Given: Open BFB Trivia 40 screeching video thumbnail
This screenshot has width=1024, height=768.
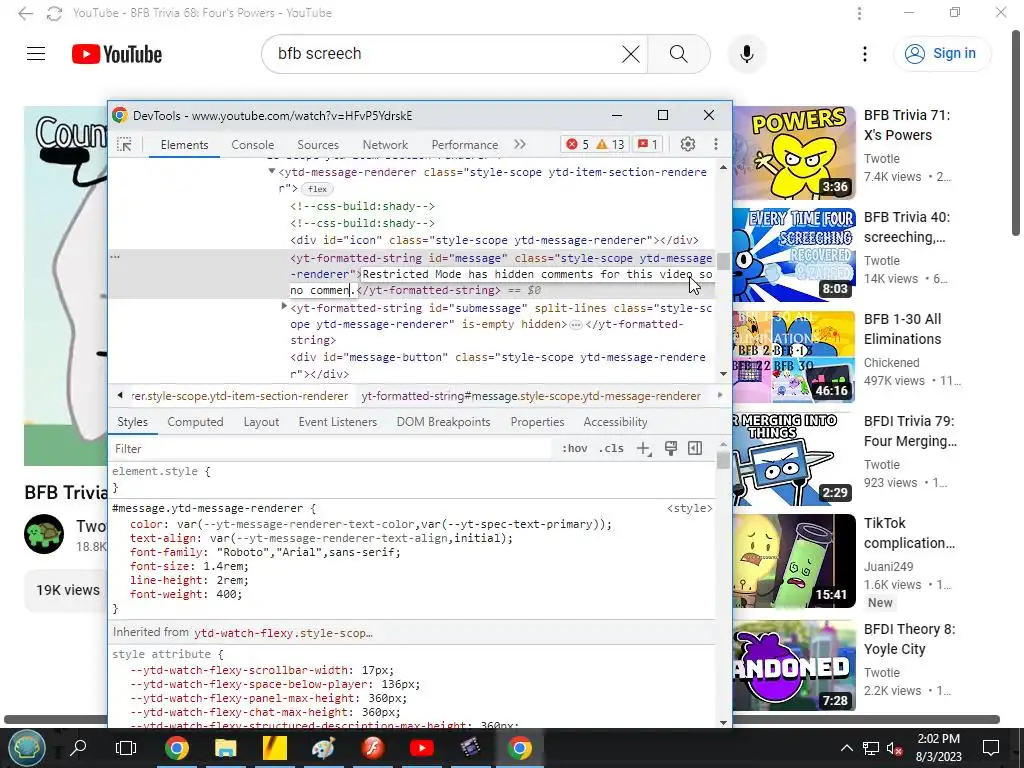Looking at the screenshot, I should pyautogui.click(x=794, y=255).
